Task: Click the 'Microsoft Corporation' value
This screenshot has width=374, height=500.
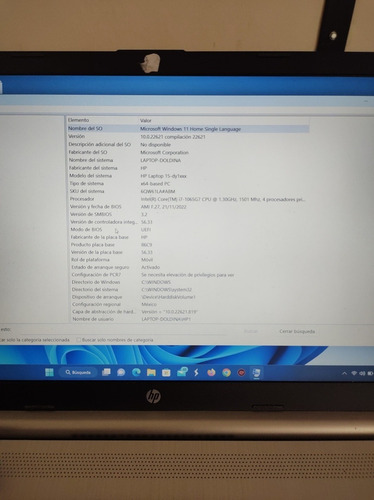Action: point(164,153)
